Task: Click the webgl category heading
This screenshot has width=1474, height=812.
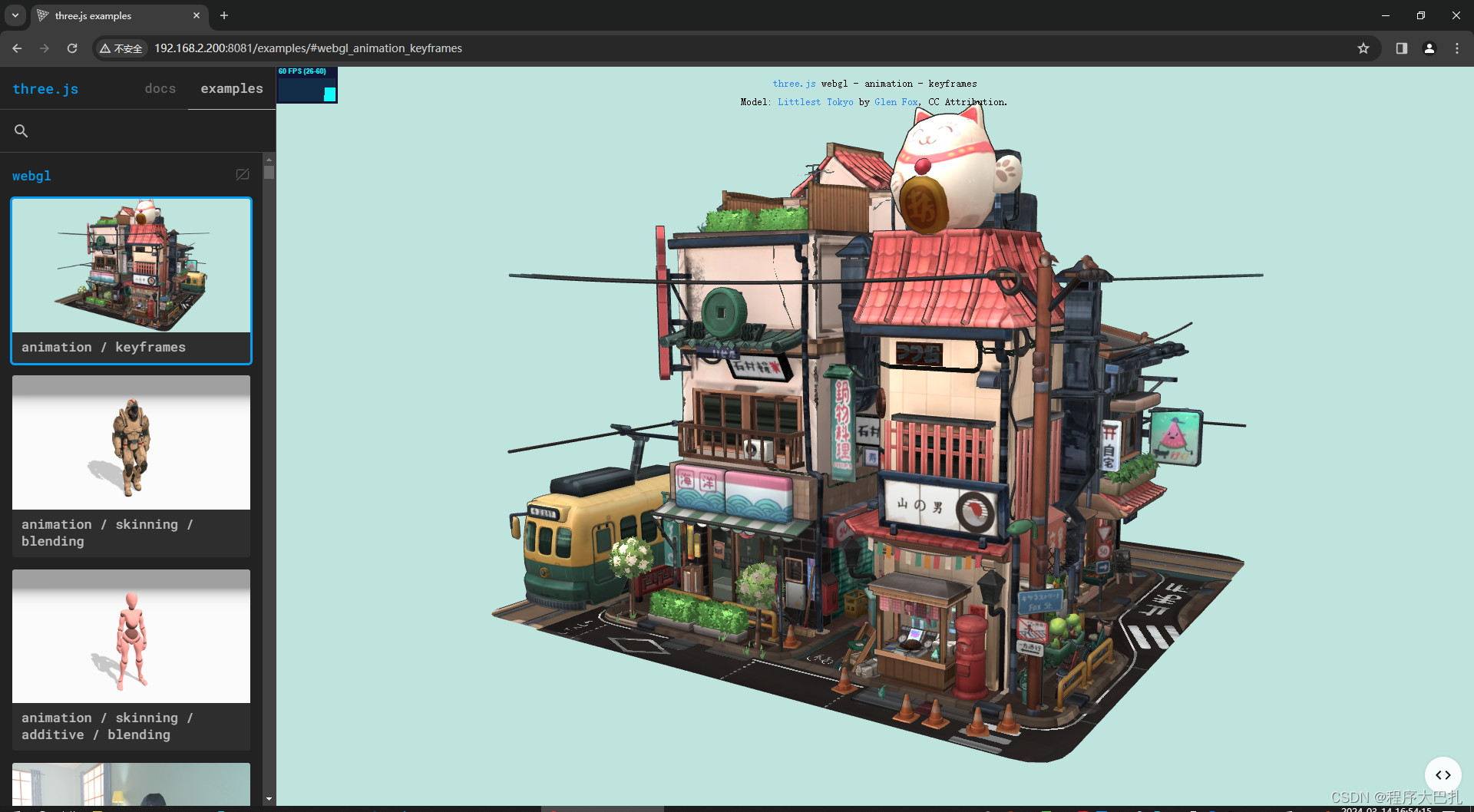Action: 31,176
